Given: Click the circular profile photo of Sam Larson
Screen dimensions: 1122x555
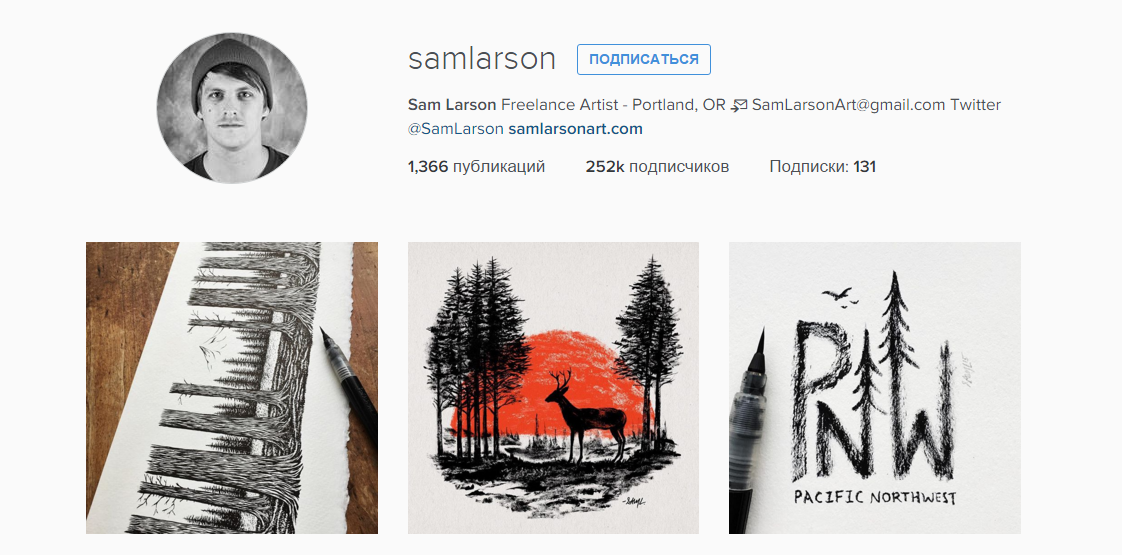Looking at the screenshot, I should coord(232,108).
